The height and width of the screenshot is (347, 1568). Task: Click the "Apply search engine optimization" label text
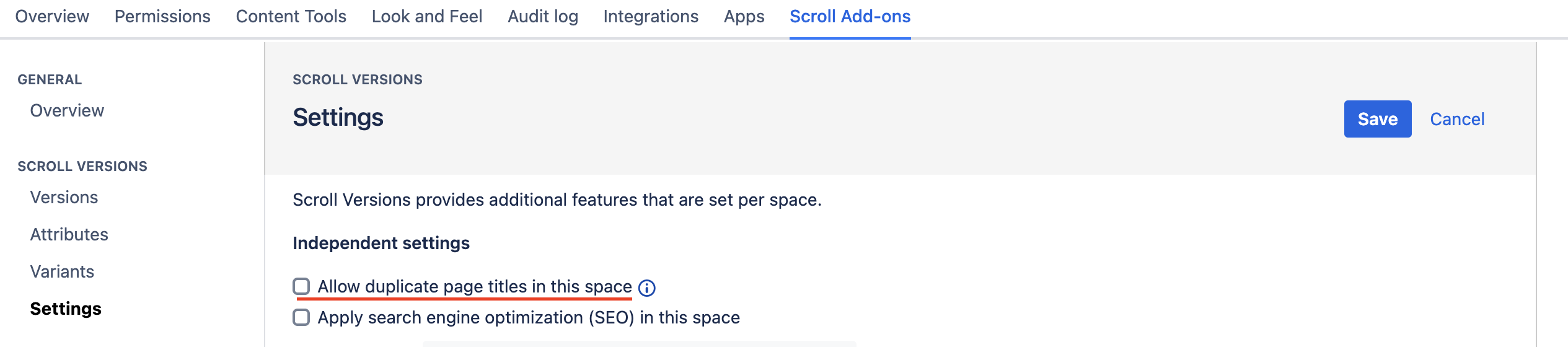[528, 318]
